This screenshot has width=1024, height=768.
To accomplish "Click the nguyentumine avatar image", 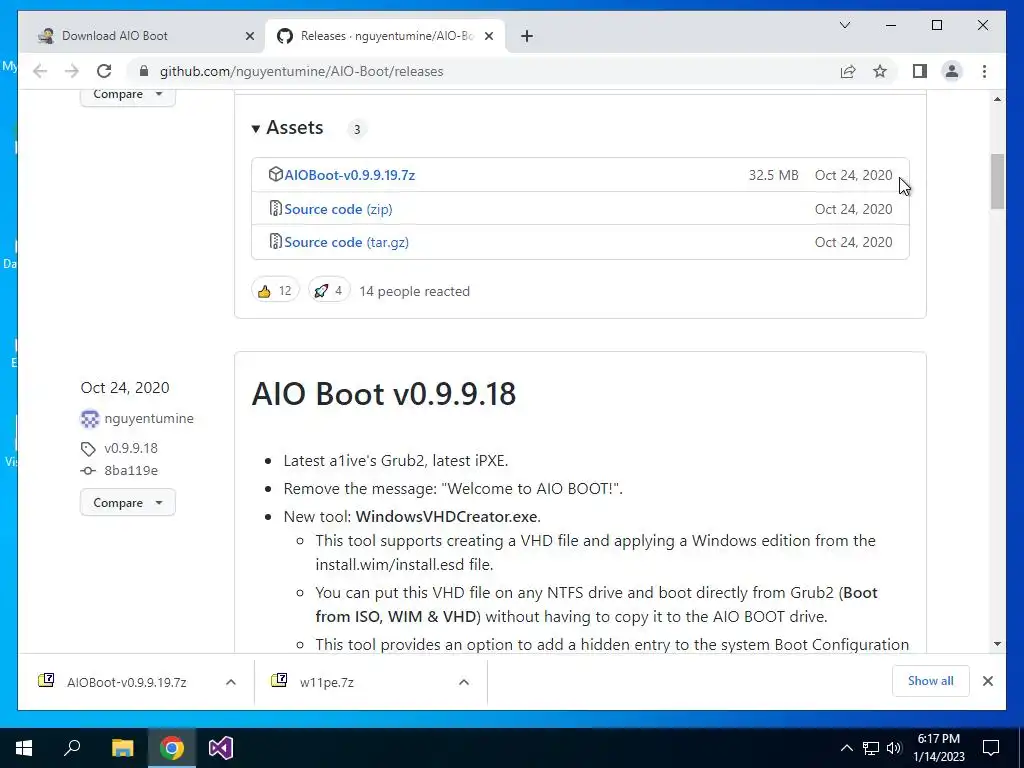I will [x=89, y=419].
